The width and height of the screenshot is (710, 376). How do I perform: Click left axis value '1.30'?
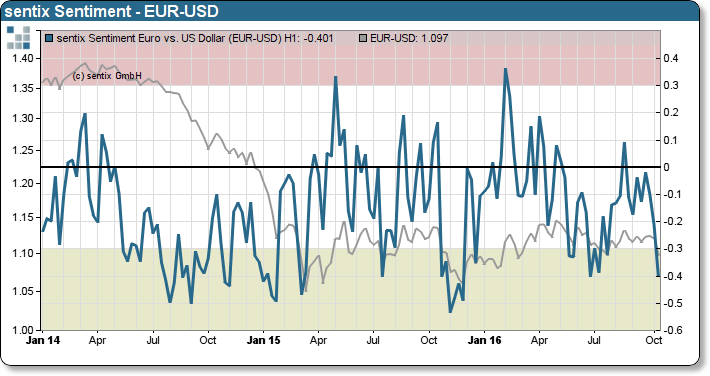[23, 118]
